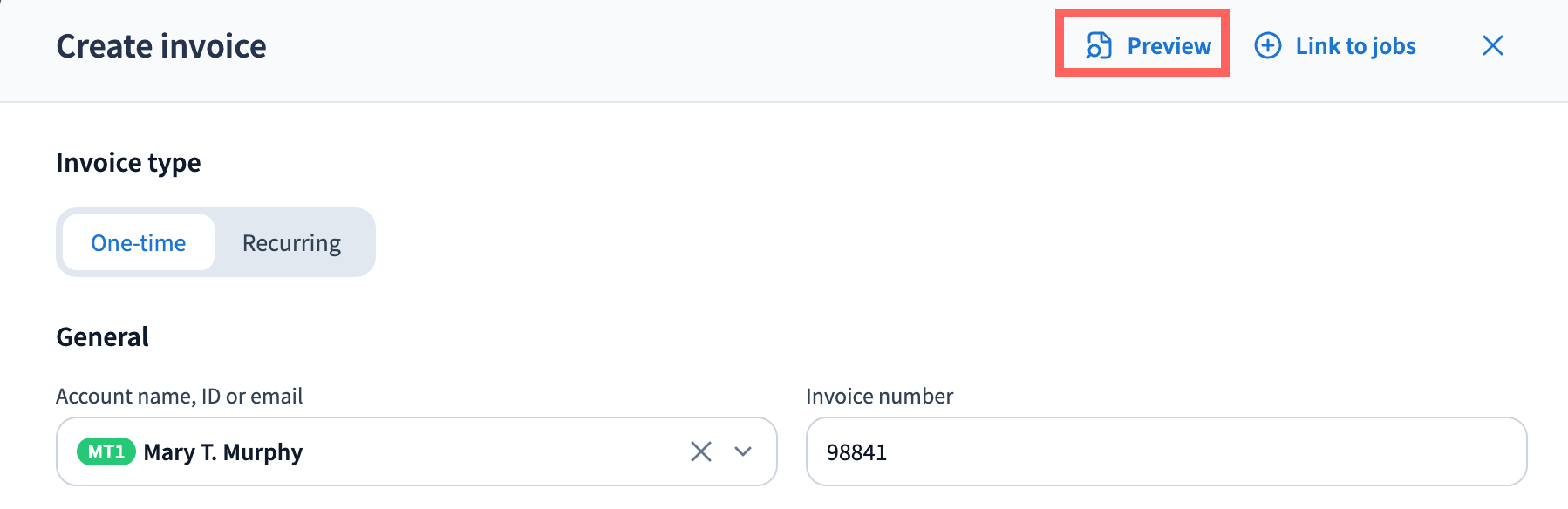Click the "Invoice number" field label
Viewport: 1568px width, 509px height.
tap(879, 397)
